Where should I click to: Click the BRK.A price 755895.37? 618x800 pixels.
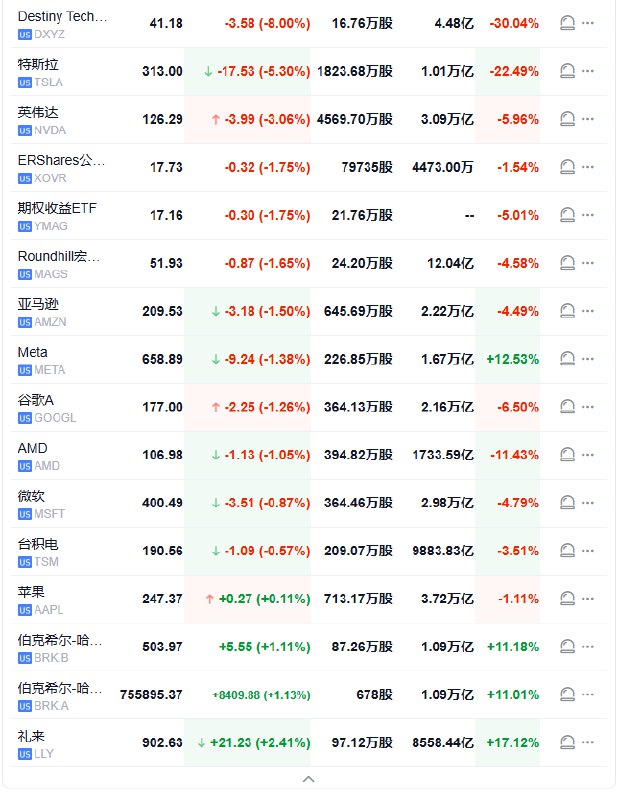(151, 694)
